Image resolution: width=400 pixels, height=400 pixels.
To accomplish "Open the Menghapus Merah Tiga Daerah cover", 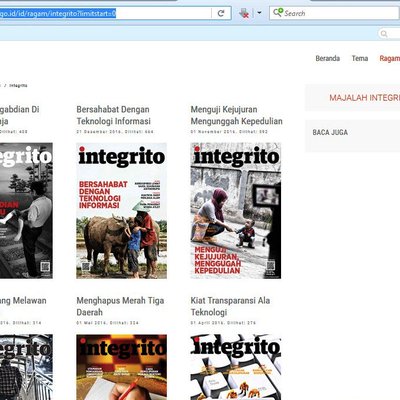I will [x=121, y=367].
